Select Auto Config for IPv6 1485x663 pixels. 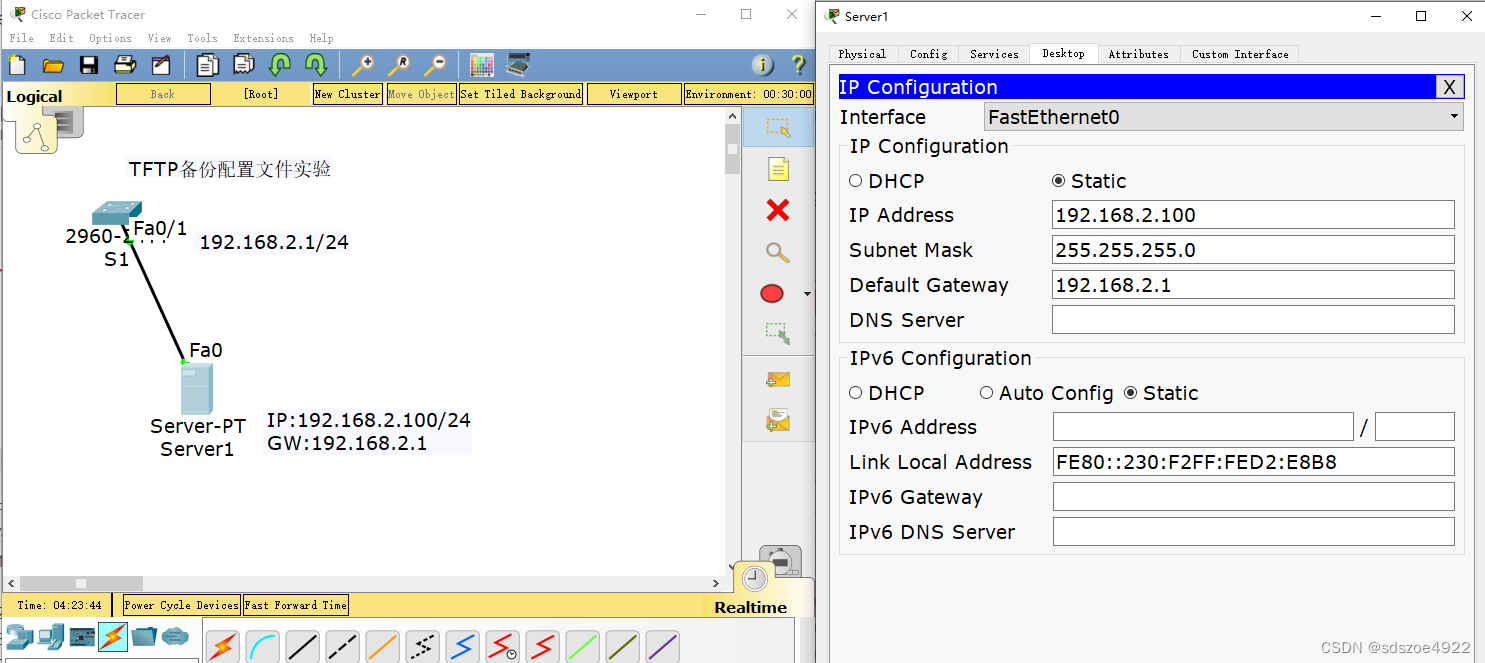tap(987, 393)
